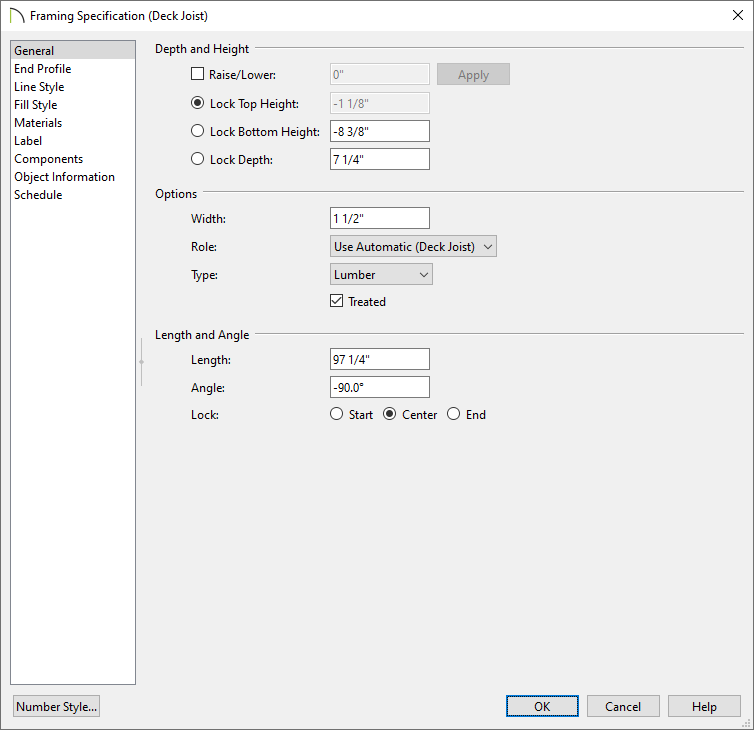This screenshot has width=754, height=730.
Task: Open the General category
Action: (x=73, y=50)
